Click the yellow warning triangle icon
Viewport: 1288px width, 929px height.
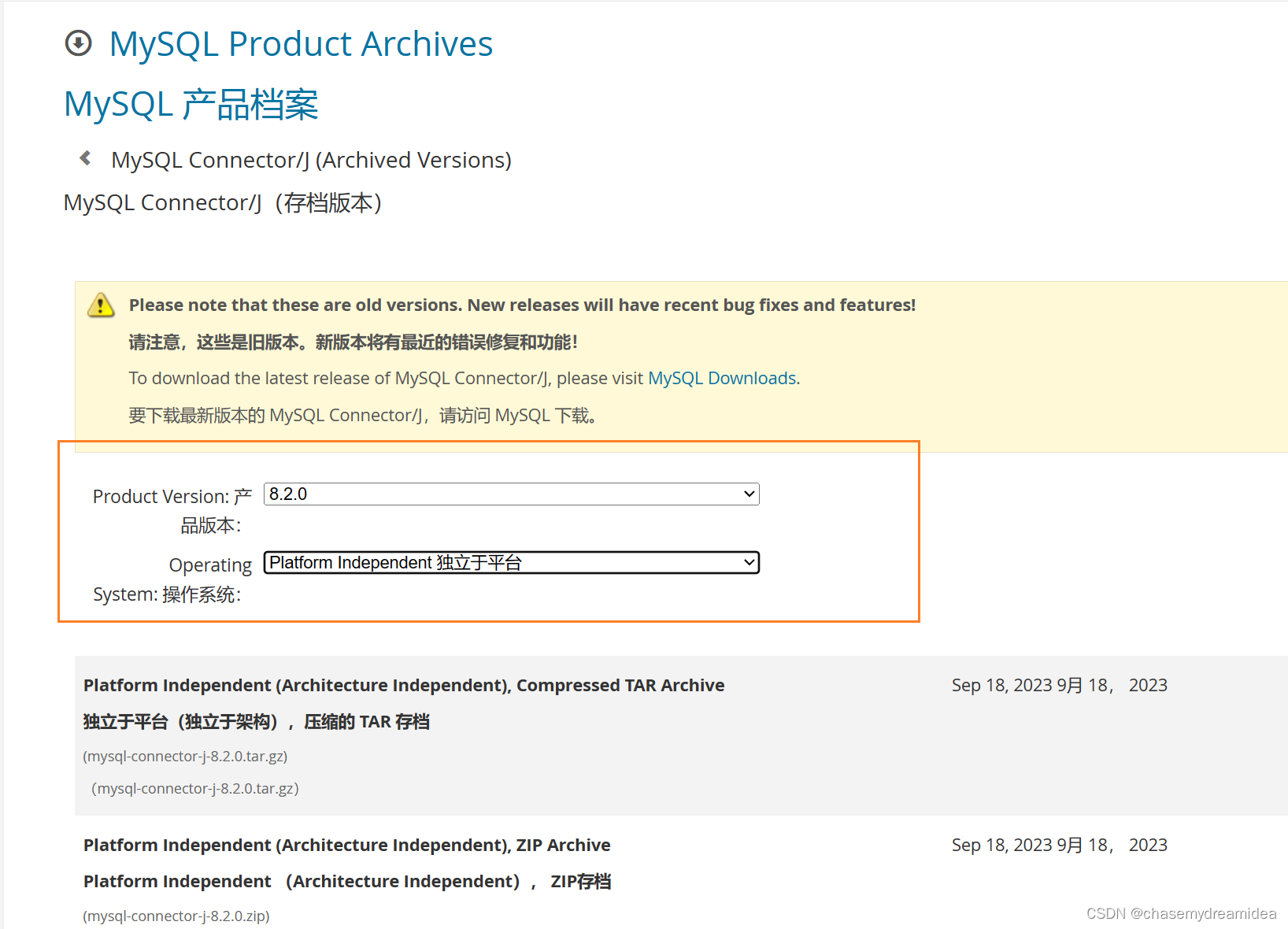tap(101, 305)
